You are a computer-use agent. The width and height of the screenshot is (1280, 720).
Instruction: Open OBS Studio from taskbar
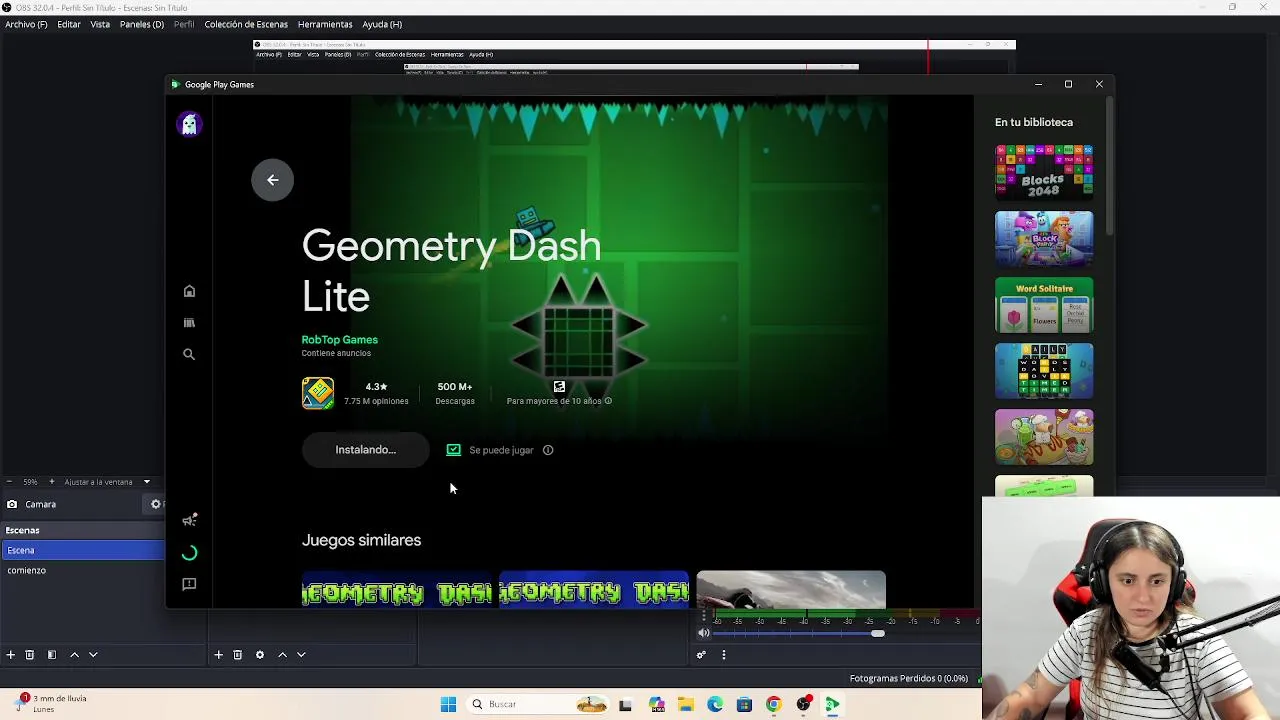coord(803,704)
